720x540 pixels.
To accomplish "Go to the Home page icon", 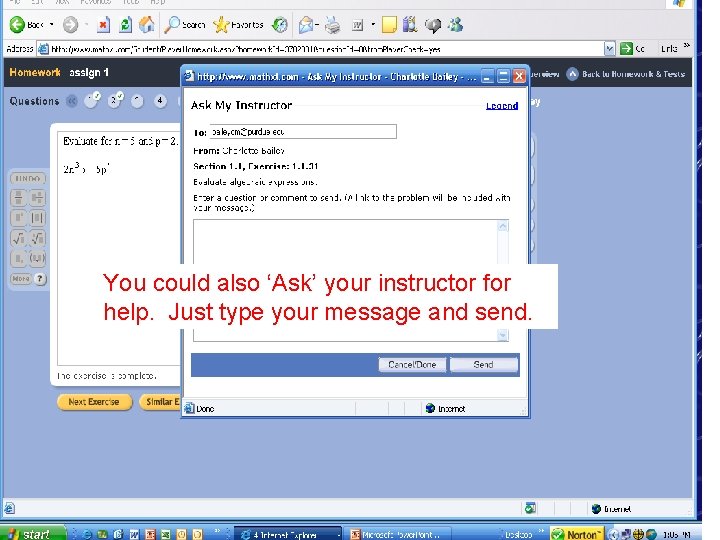I will pos(147,25).
